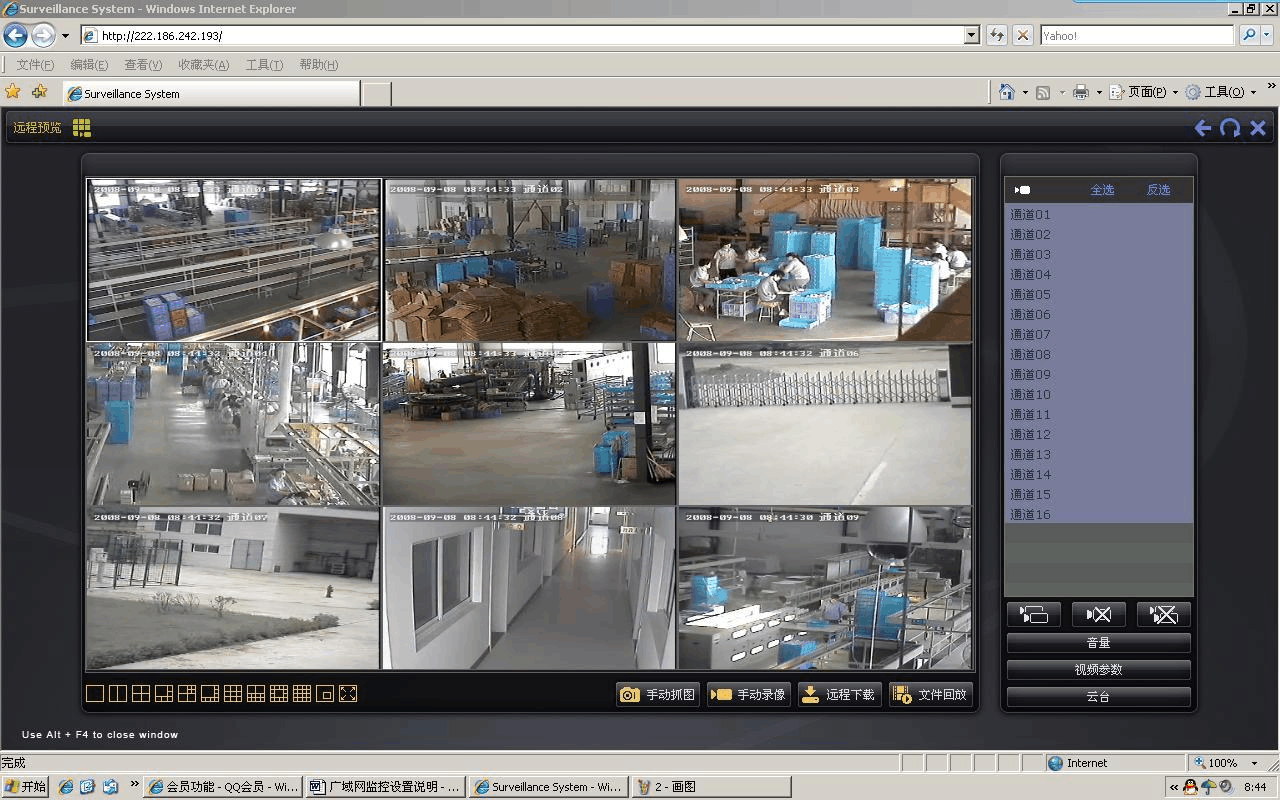This screenshot has height=800, width=1280.
Task: Click the 反选 invert selection link
Action: tap(1158, 190)
